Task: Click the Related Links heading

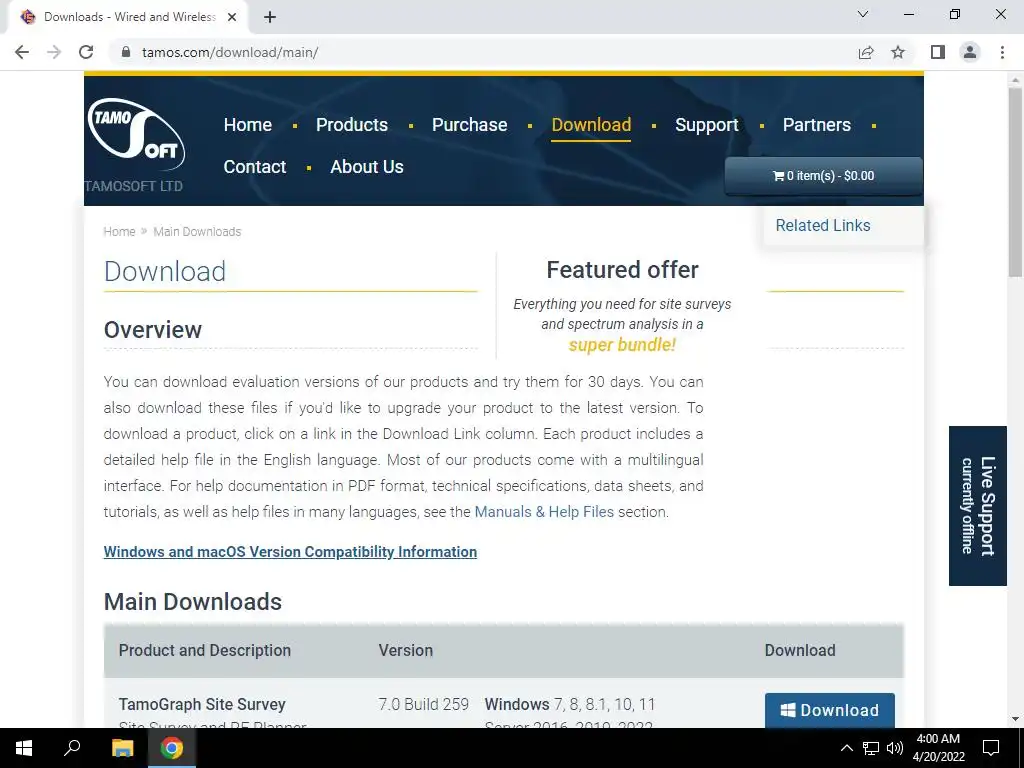Action: click(x=823, y=225)
